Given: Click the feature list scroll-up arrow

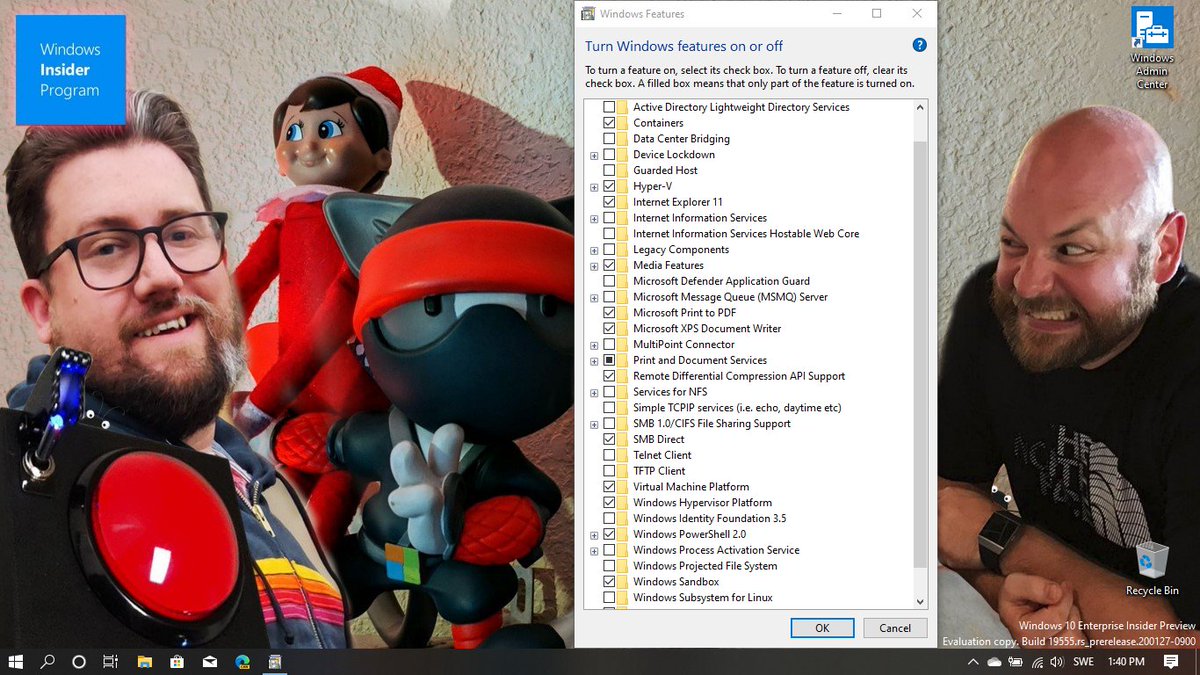Looking at the screenshot, I should click(x=921, y=106).
